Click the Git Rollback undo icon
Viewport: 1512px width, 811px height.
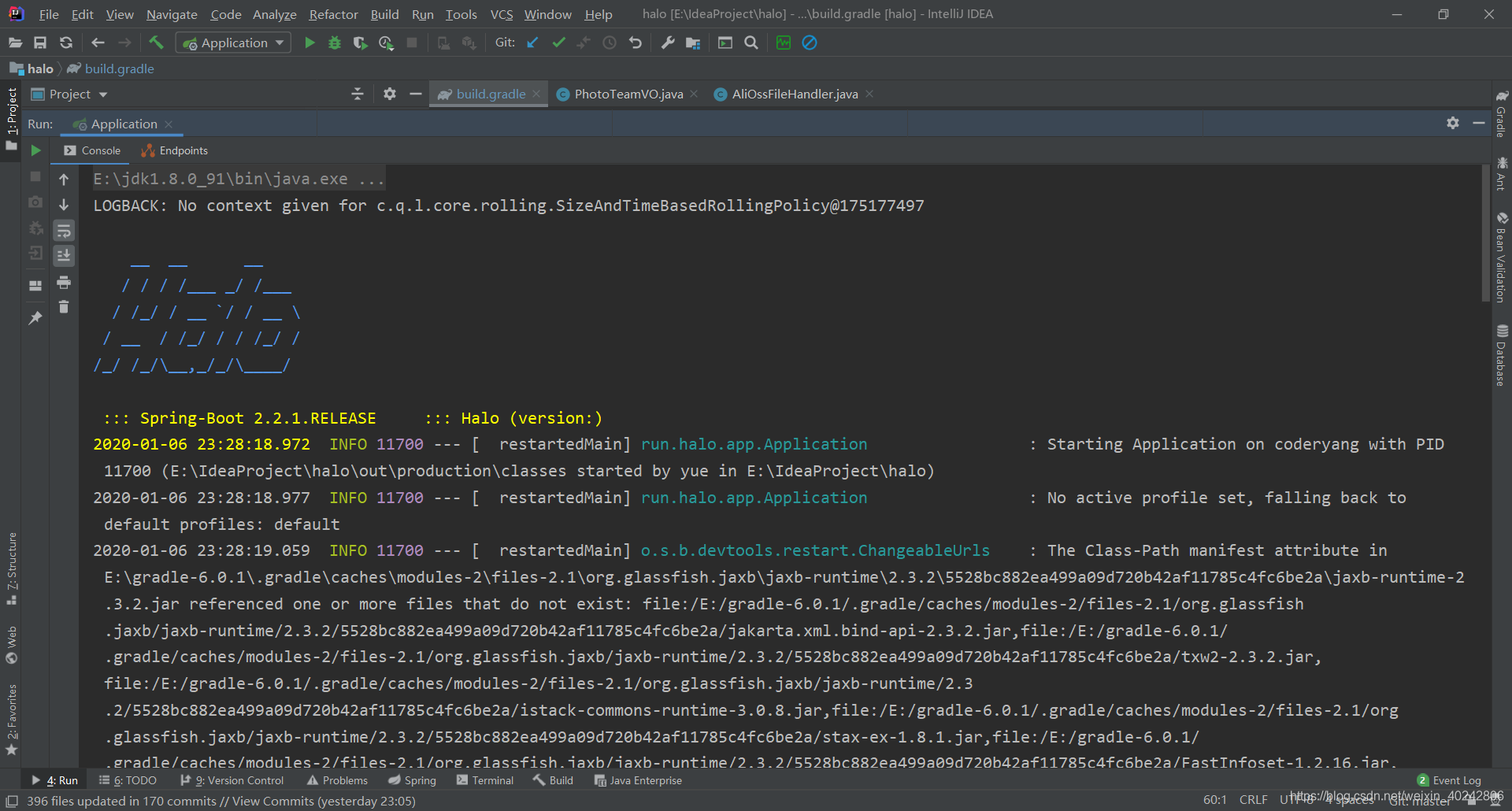(635, 43)
